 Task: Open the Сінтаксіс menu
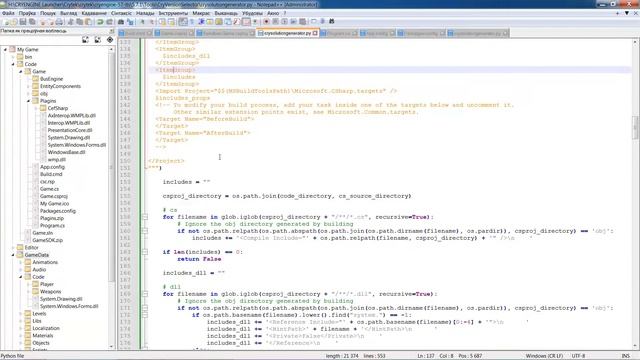121,13
